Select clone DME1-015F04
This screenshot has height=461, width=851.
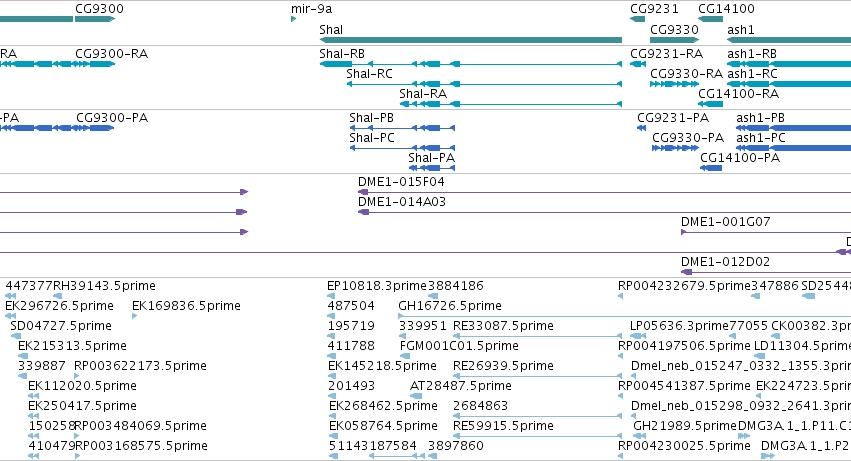(x=605, y=192)
